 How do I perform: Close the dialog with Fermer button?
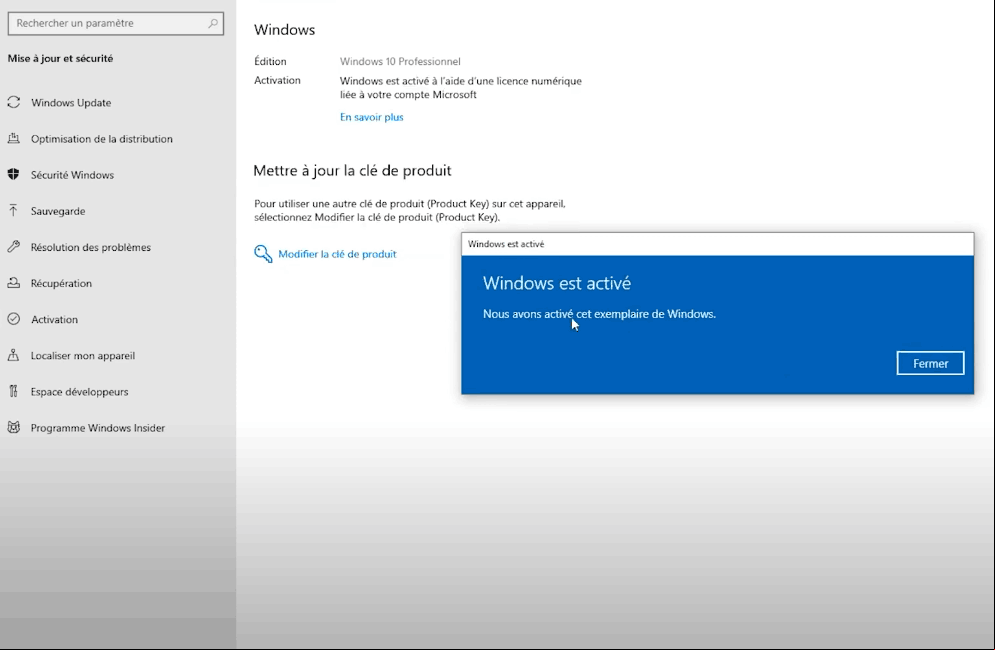tap(930, 363)
